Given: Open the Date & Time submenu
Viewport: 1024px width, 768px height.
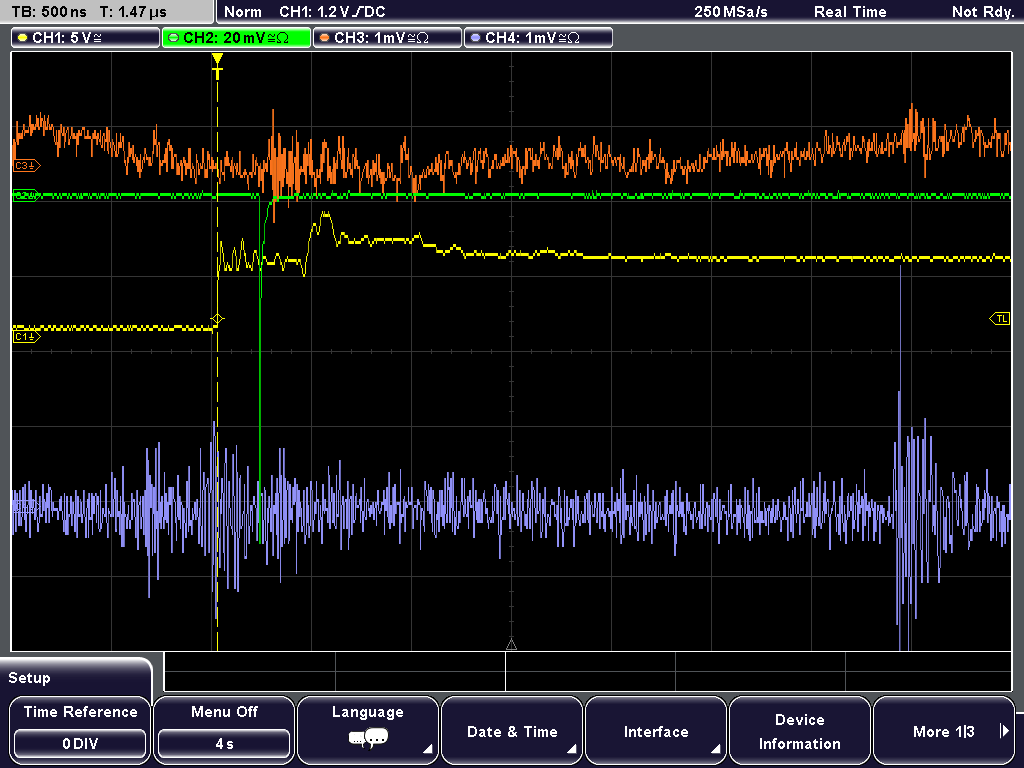Looking at the screenshot, I should pyautogui.click(x=512, y=730).
